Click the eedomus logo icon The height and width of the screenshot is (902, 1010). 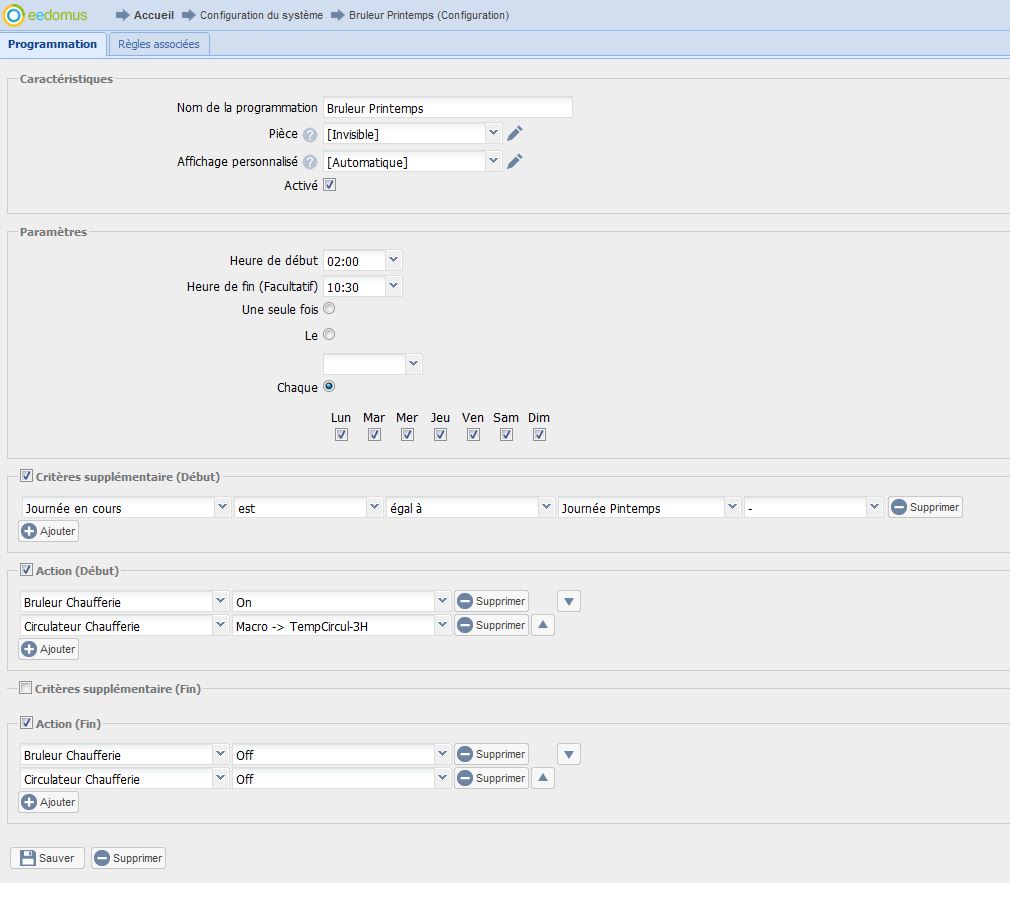14,15
